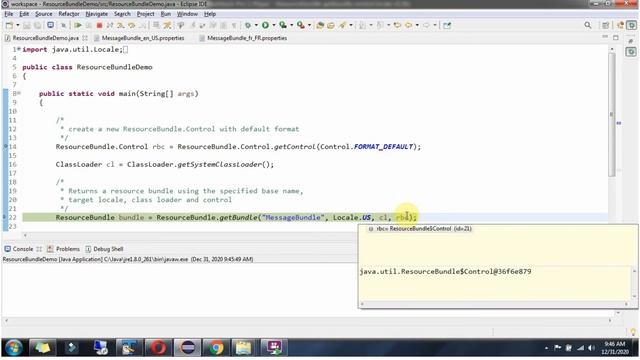Open Google Chrome from the taskbar

(x=216, y=348)
